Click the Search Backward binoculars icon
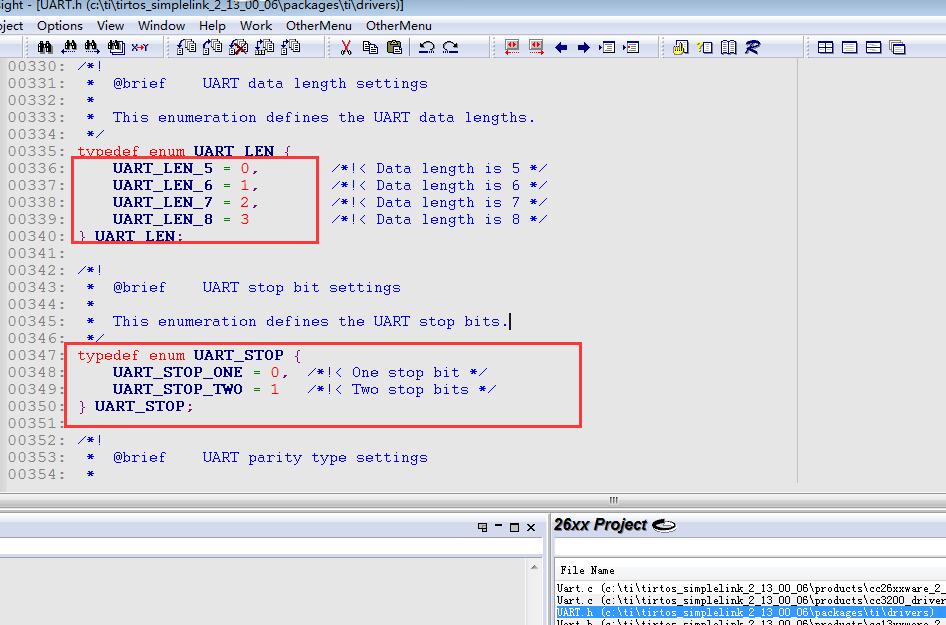946x625 pixels. point(69,47)
